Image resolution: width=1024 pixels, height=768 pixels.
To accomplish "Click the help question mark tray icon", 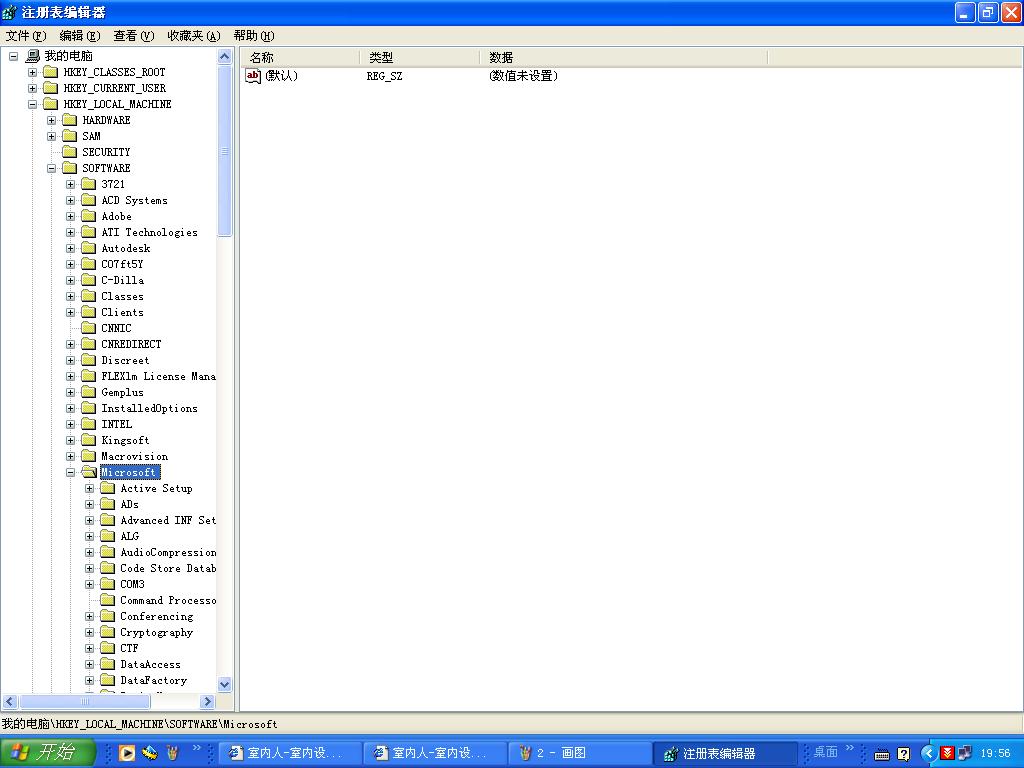I will (x=904, y=754).
